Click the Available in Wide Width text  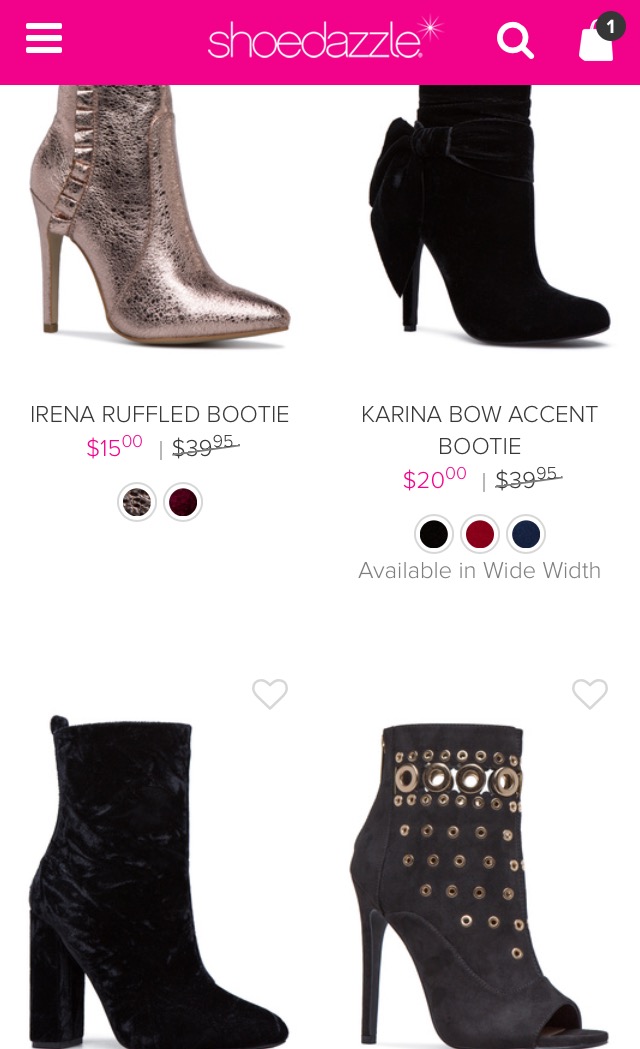(479, 570)
